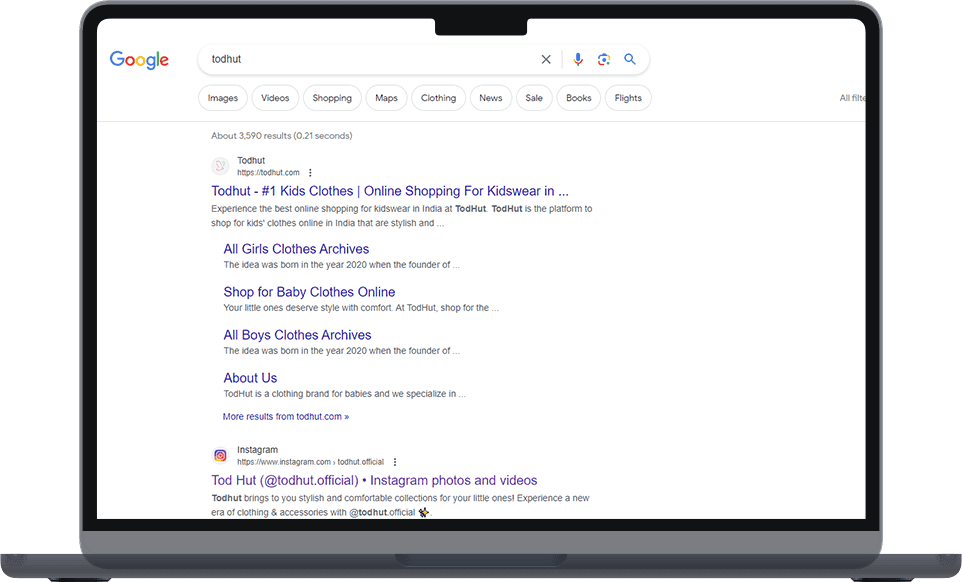The image size is (962, 582).
Task: Switch to the News filter
Action: click(491, 98)
